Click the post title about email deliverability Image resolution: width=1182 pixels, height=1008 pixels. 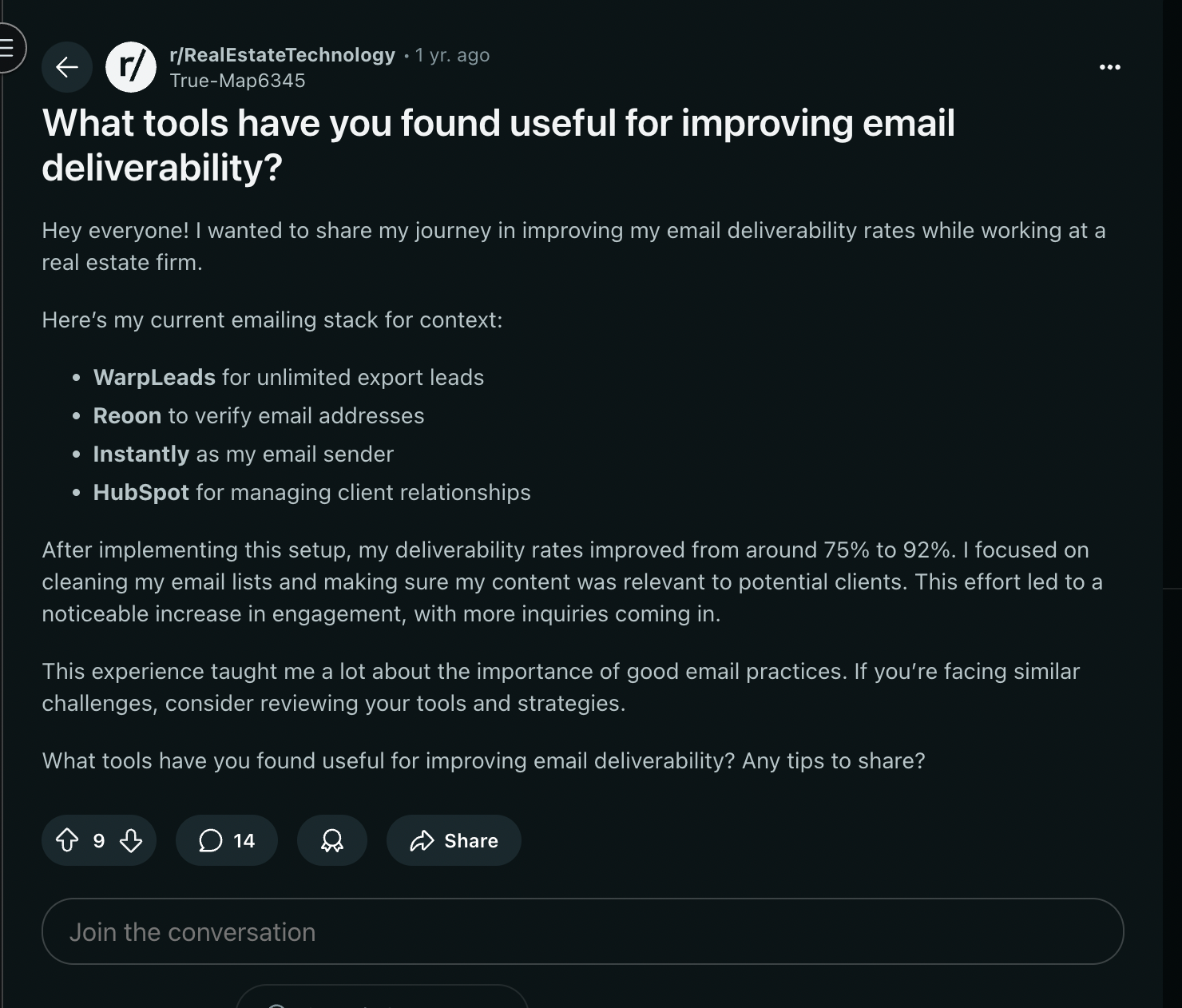point(498,145)
